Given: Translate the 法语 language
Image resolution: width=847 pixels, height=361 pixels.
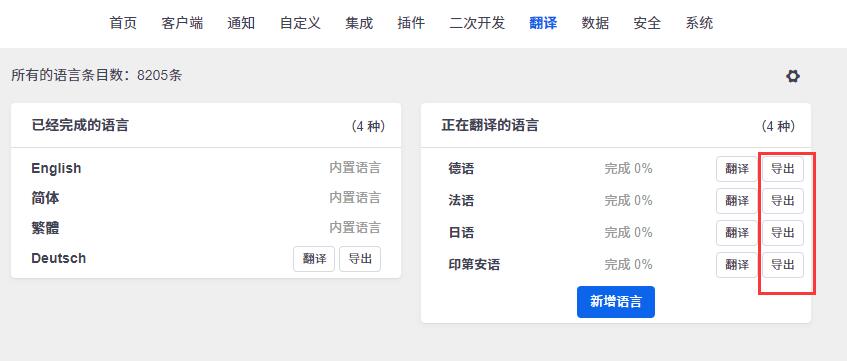Looking at the screenshot, I should [737, 201].
